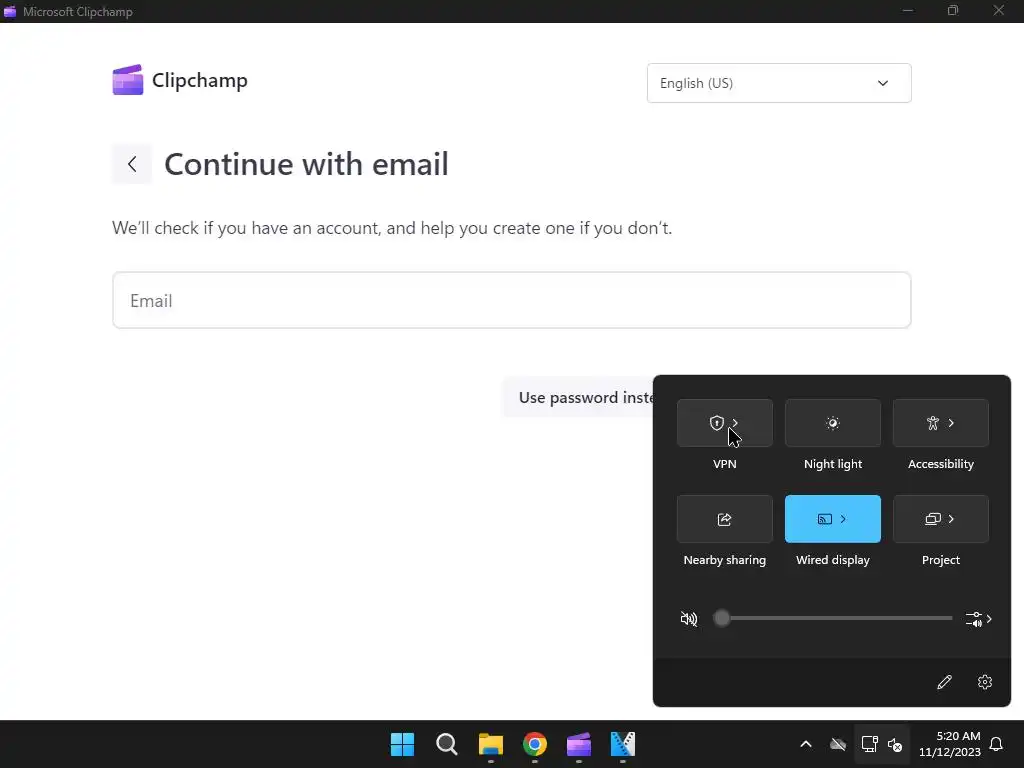Click the network tray icon
The image size is (1024, 768).
point(869,744)
